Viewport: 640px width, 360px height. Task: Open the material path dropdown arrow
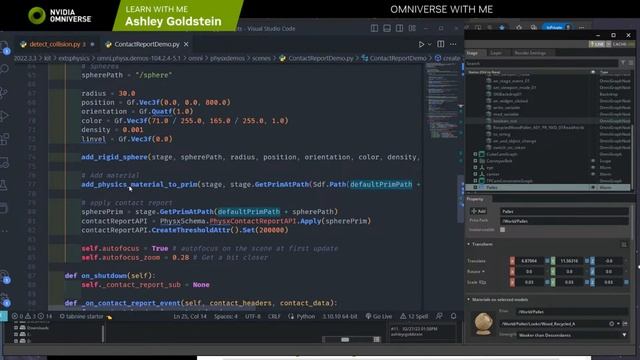pyautogui.click(x=618, y=324)
